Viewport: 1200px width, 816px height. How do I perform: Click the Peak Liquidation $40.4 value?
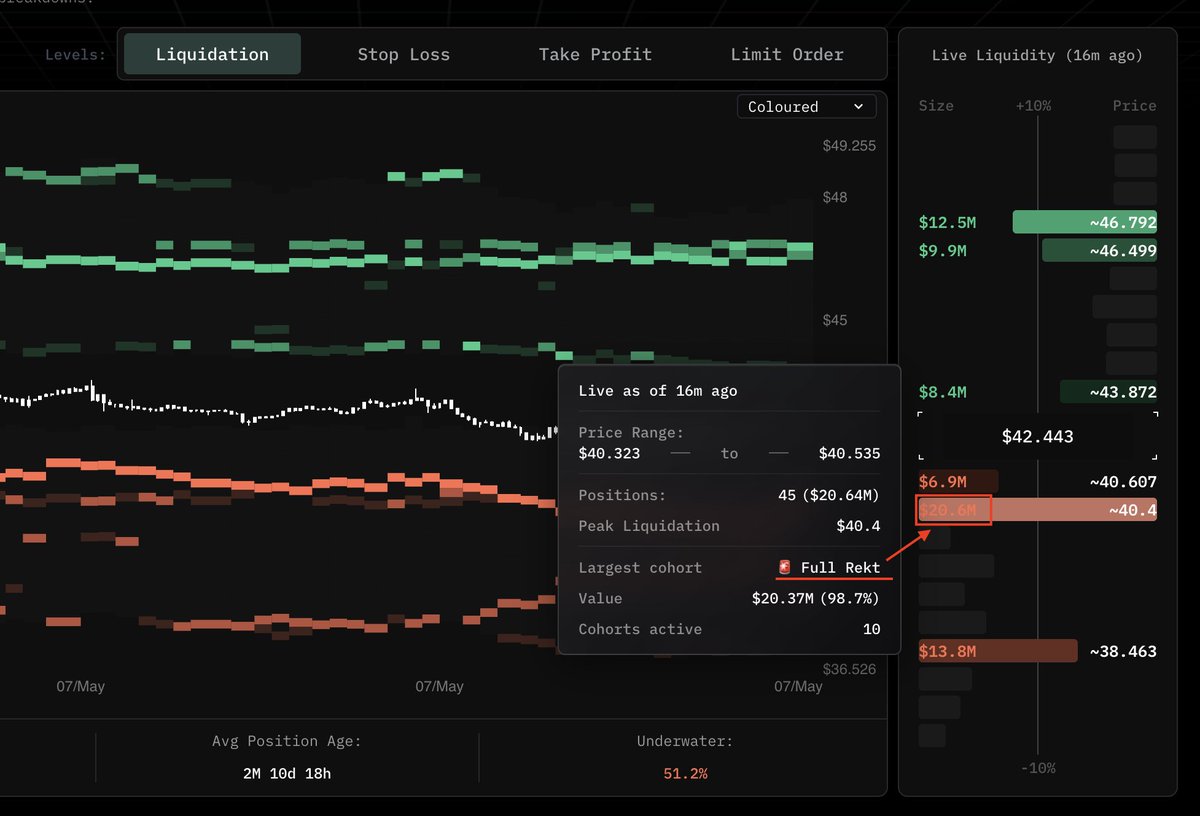coord(858,525)
